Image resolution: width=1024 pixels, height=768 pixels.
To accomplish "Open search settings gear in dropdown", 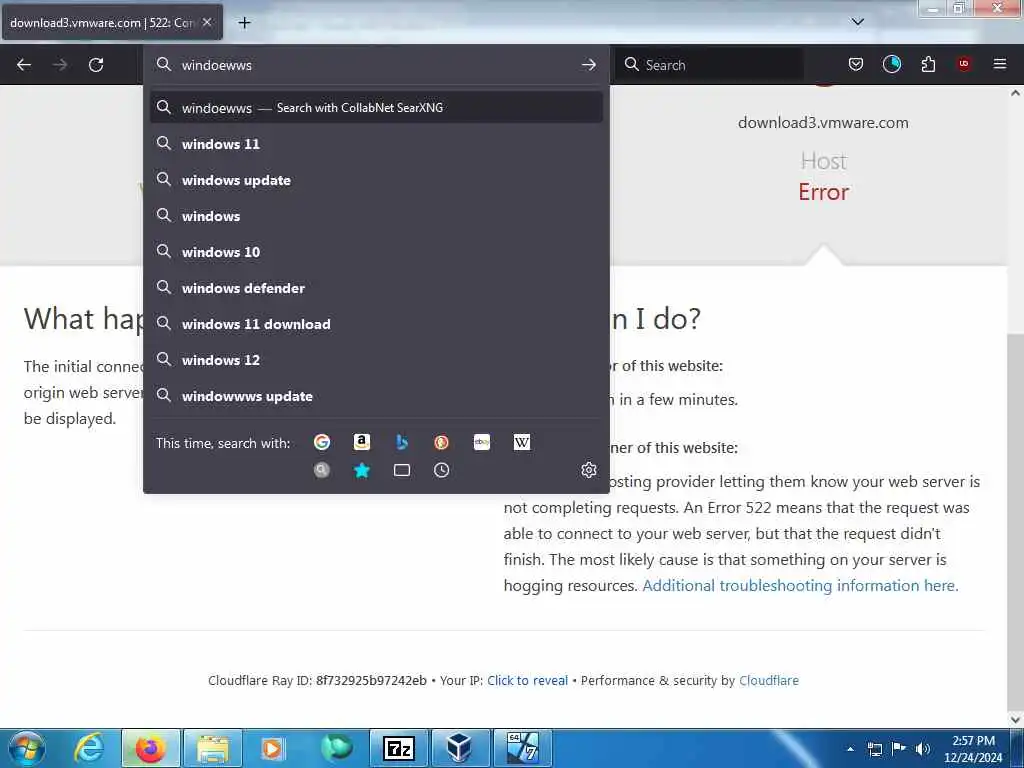I will [588, 470].
